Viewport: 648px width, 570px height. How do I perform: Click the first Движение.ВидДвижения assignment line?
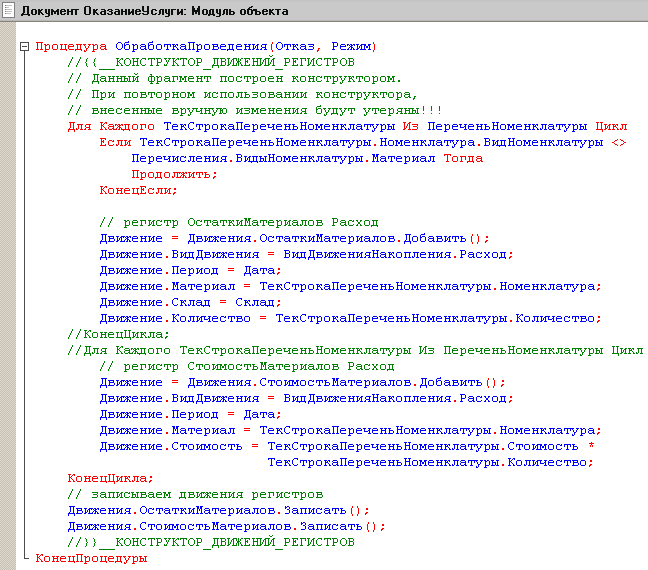coord(307,255)
